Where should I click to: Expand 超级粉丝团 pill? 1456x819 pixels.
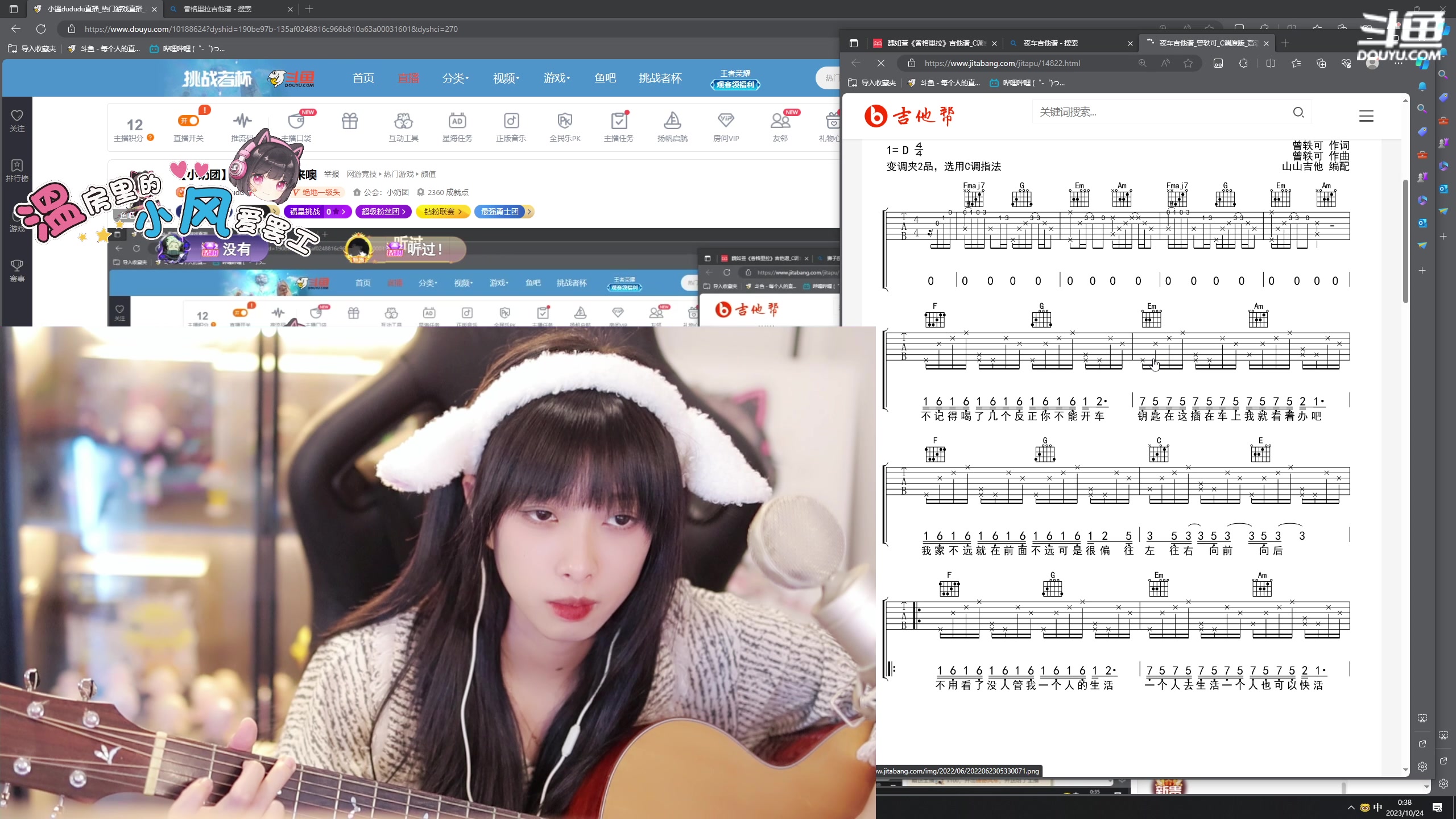(x=383, y=212)
